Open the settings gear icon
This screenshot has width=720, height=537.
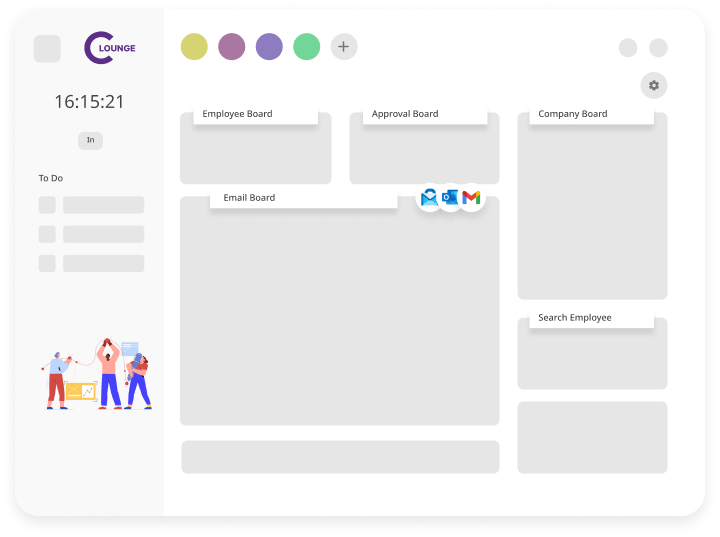pos(653,85)
